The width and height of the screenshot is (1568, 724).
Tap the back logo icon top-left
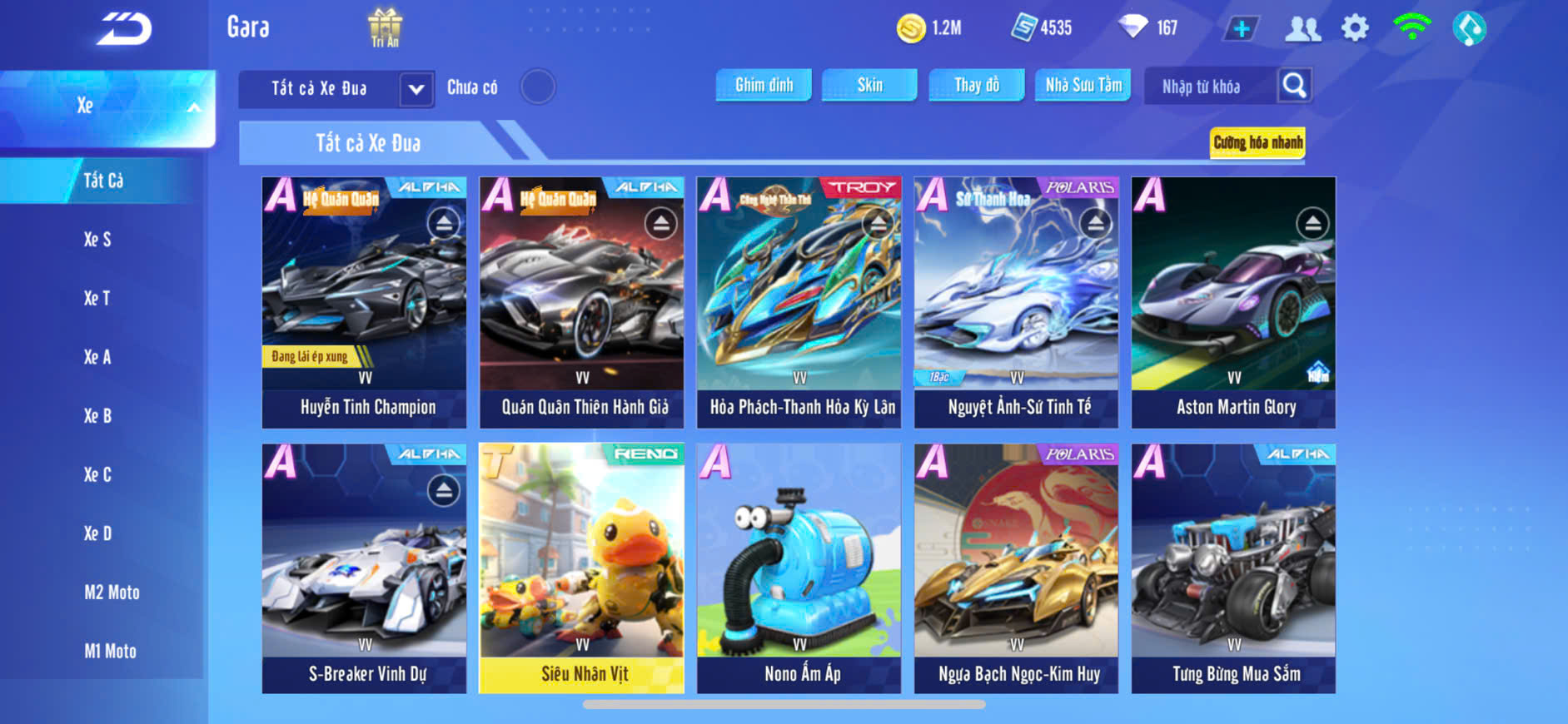point(124,29)
